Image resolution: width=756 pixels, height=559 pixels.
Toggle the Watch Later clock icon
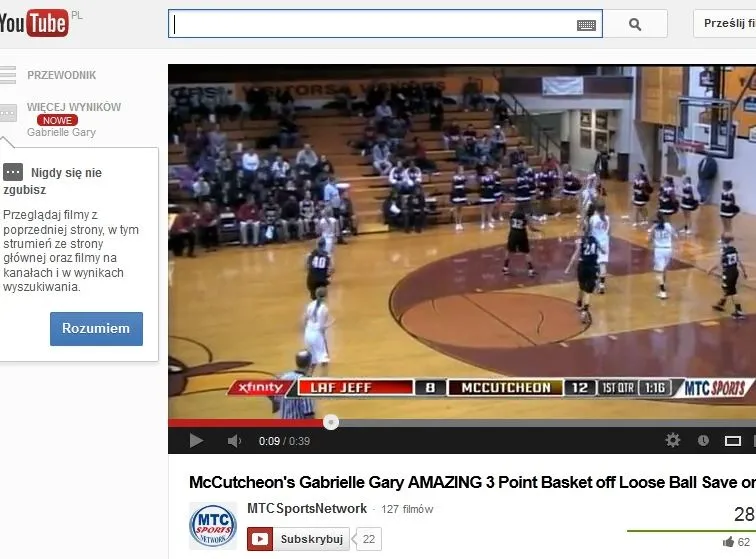click(703, 440)
